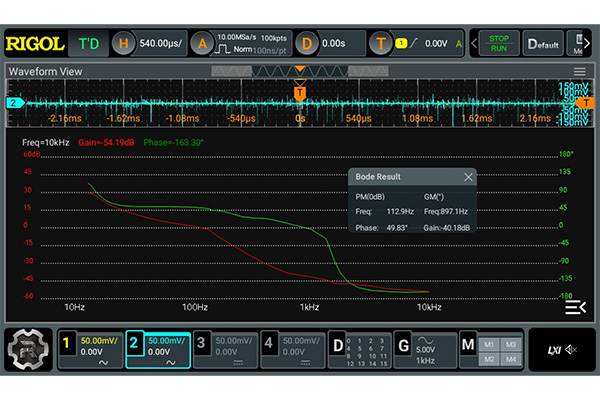The image size is (600, 400).
Task: Click the RIGOL logo
Action: (35, 44)
